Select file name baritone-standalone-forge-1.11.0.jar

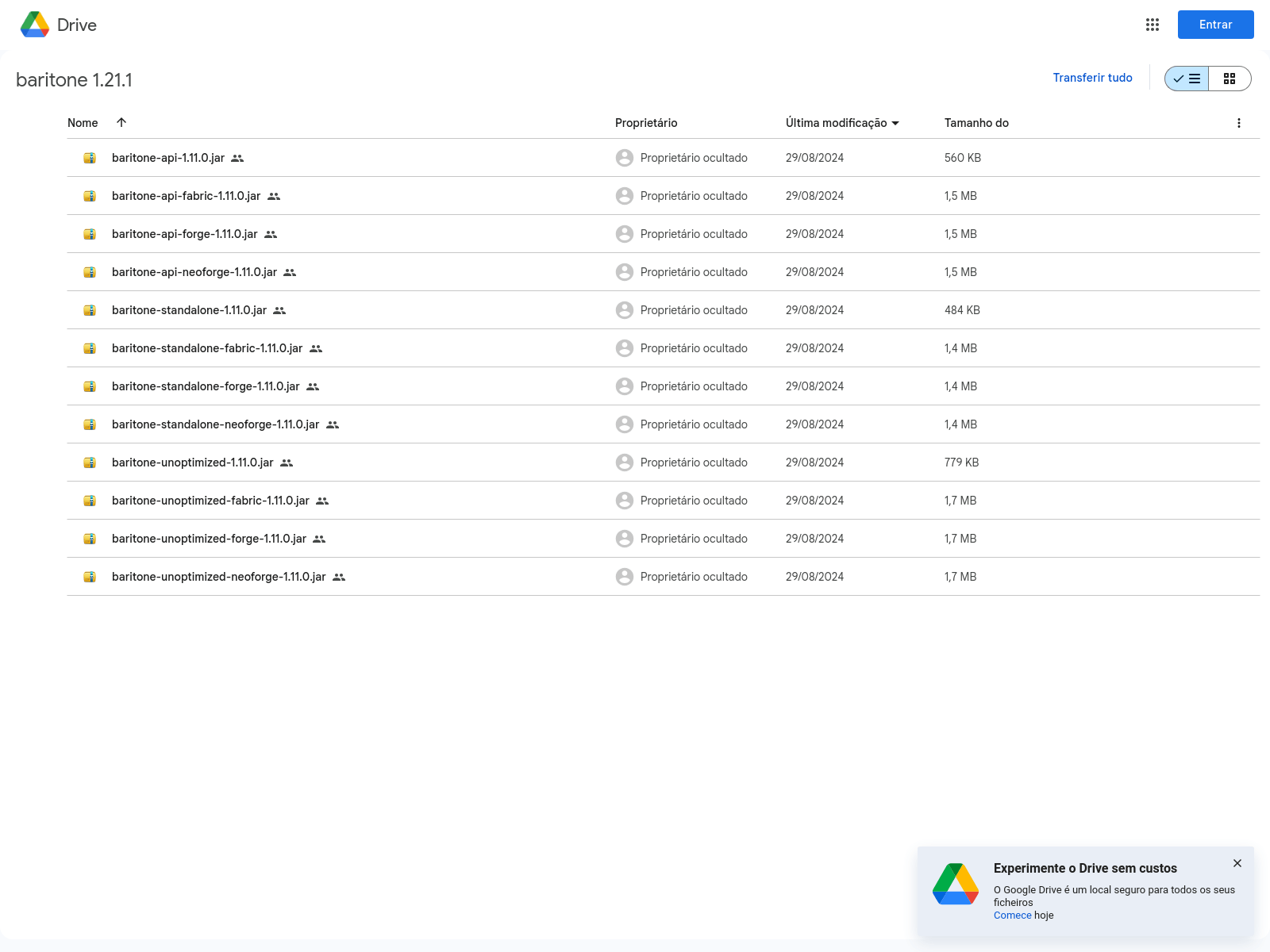(x=206, y=386)
